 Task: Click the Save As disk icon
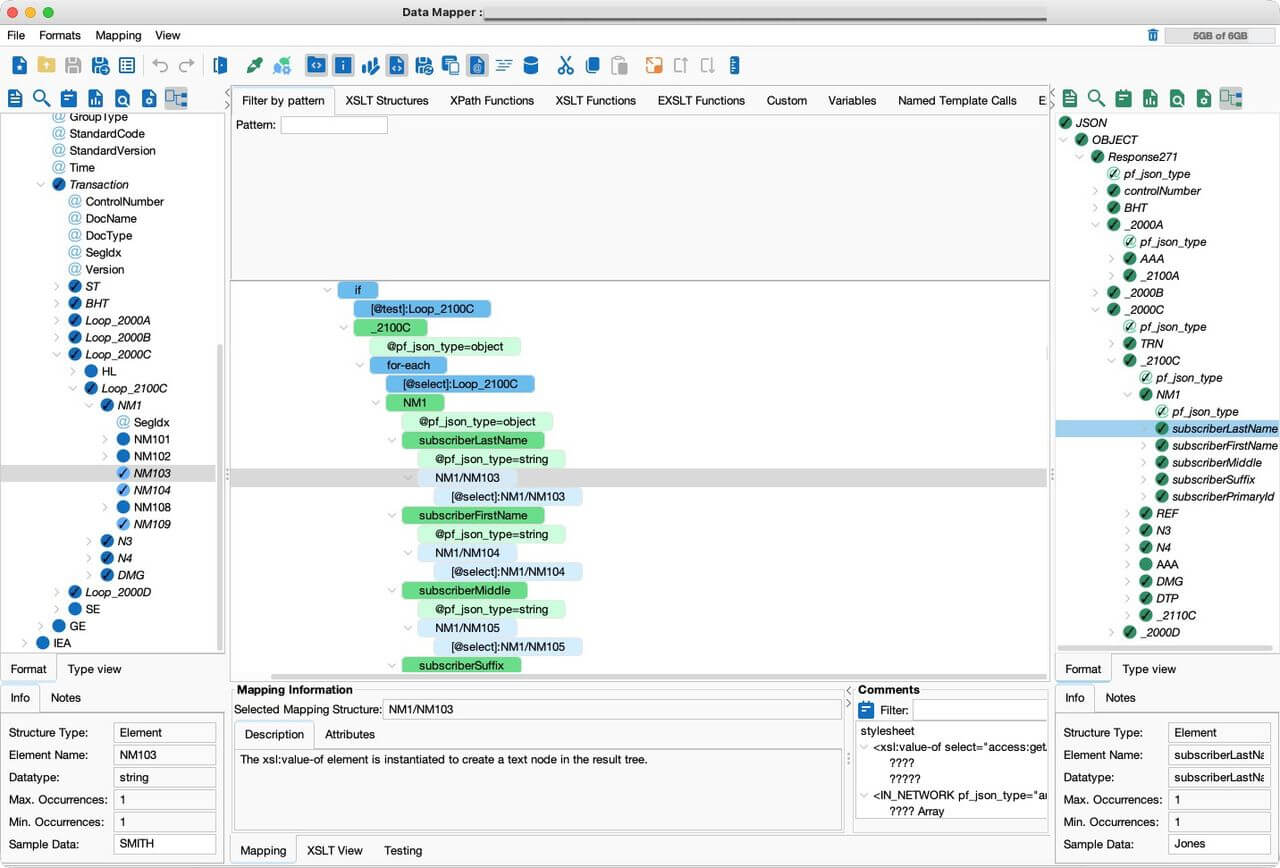click(100, 65)
